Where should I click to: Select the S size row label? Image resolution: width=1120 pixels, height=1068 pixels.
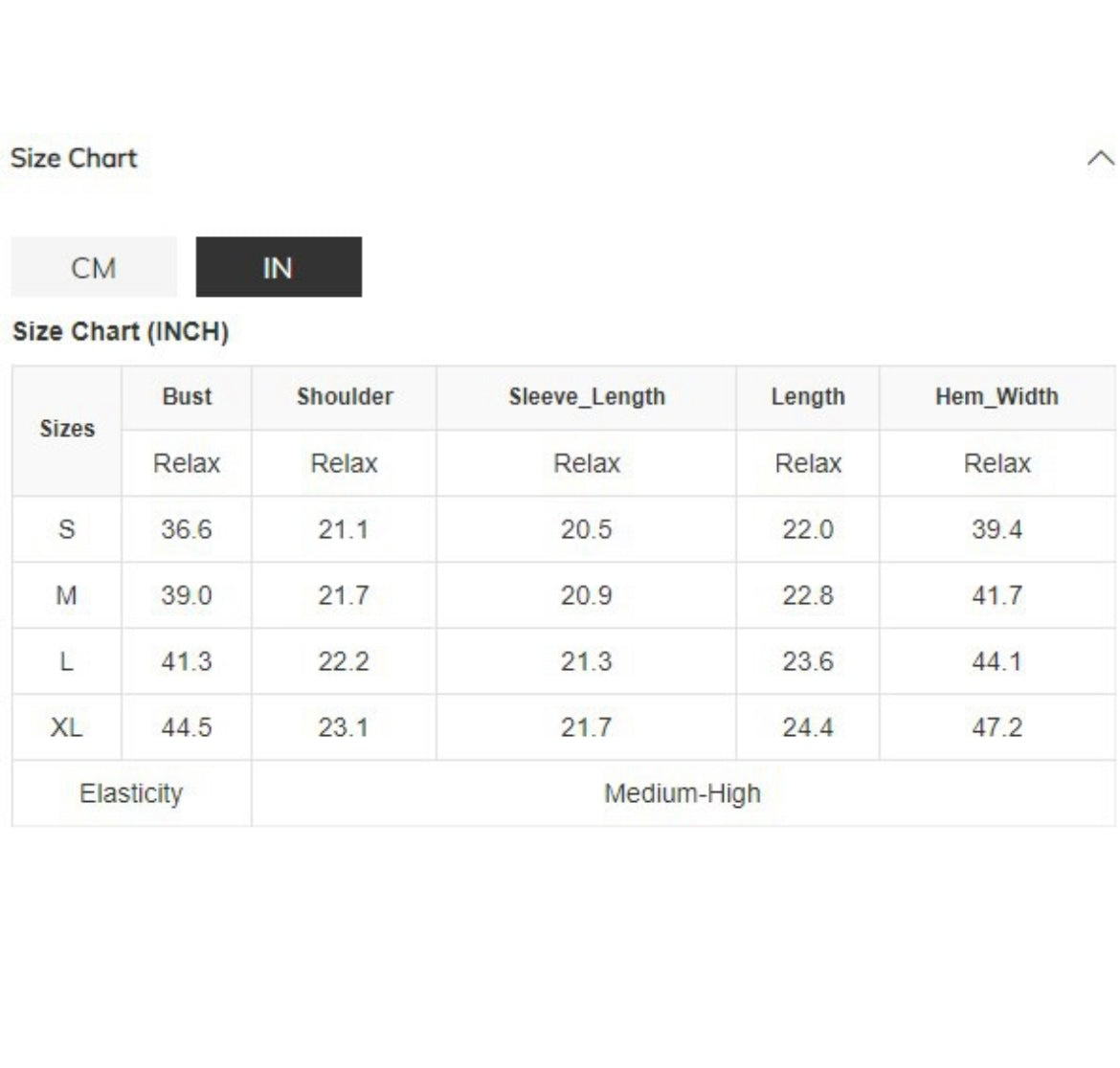pos(66,529)
